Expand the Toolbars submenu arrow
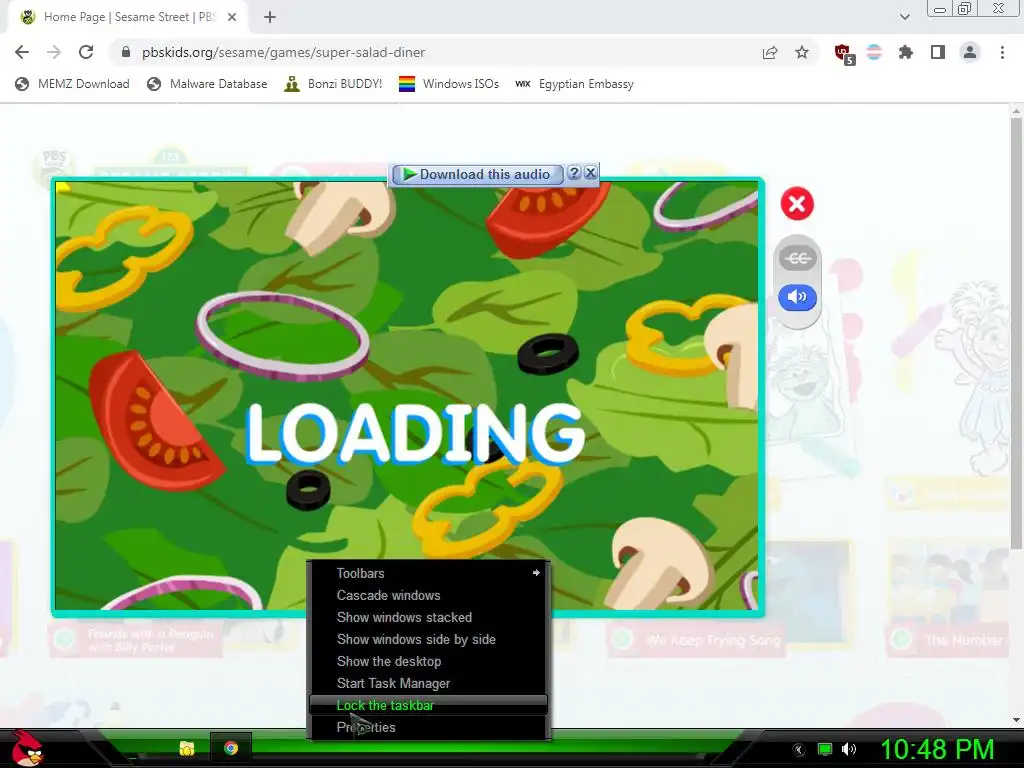This screenshot has width=1024, height=768. click(x=536, y=573)
